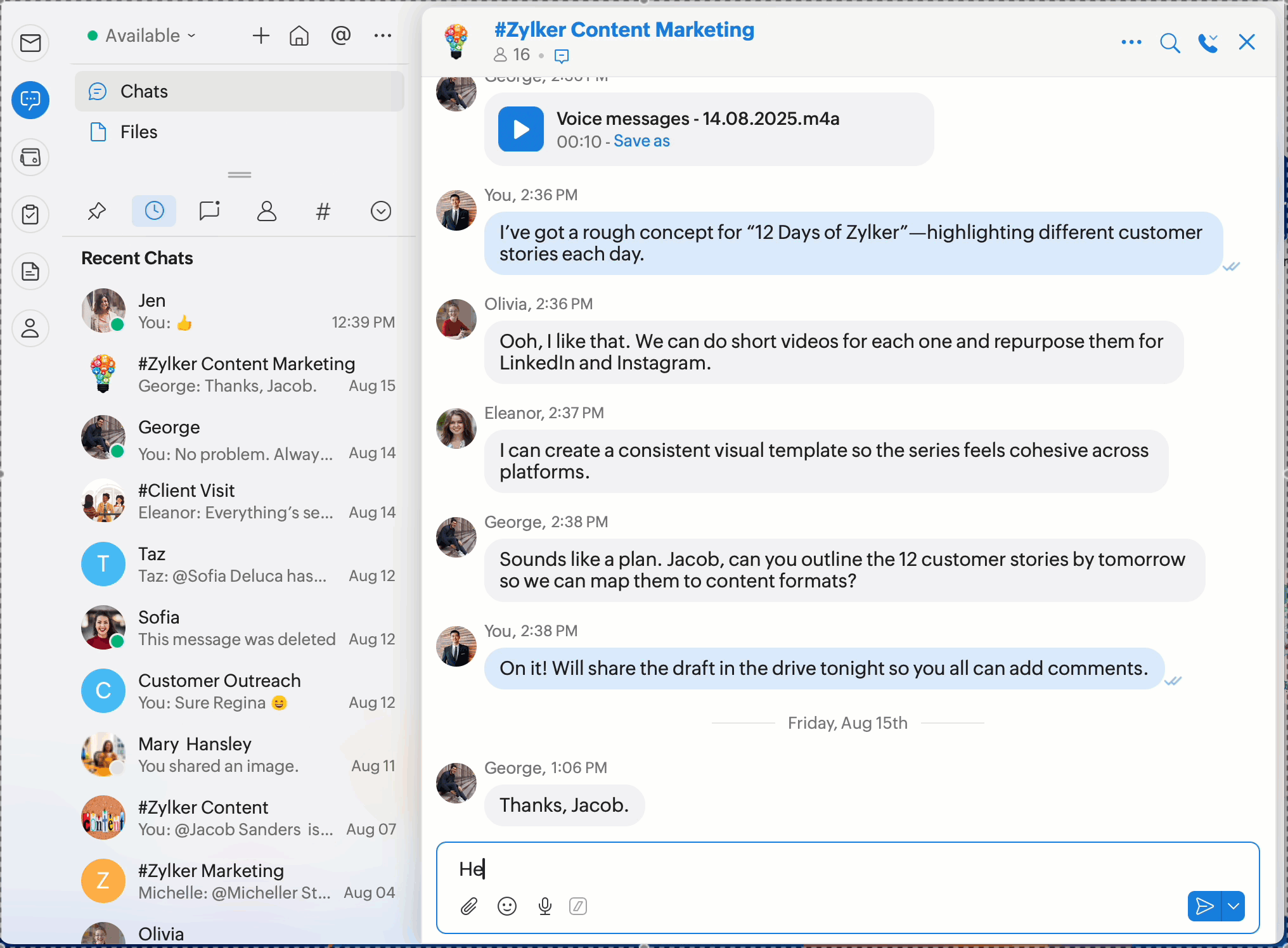This screenshot has height=948, width=1288.
Task: Select the Recent chats clock tab
Action: click(154, 211)
